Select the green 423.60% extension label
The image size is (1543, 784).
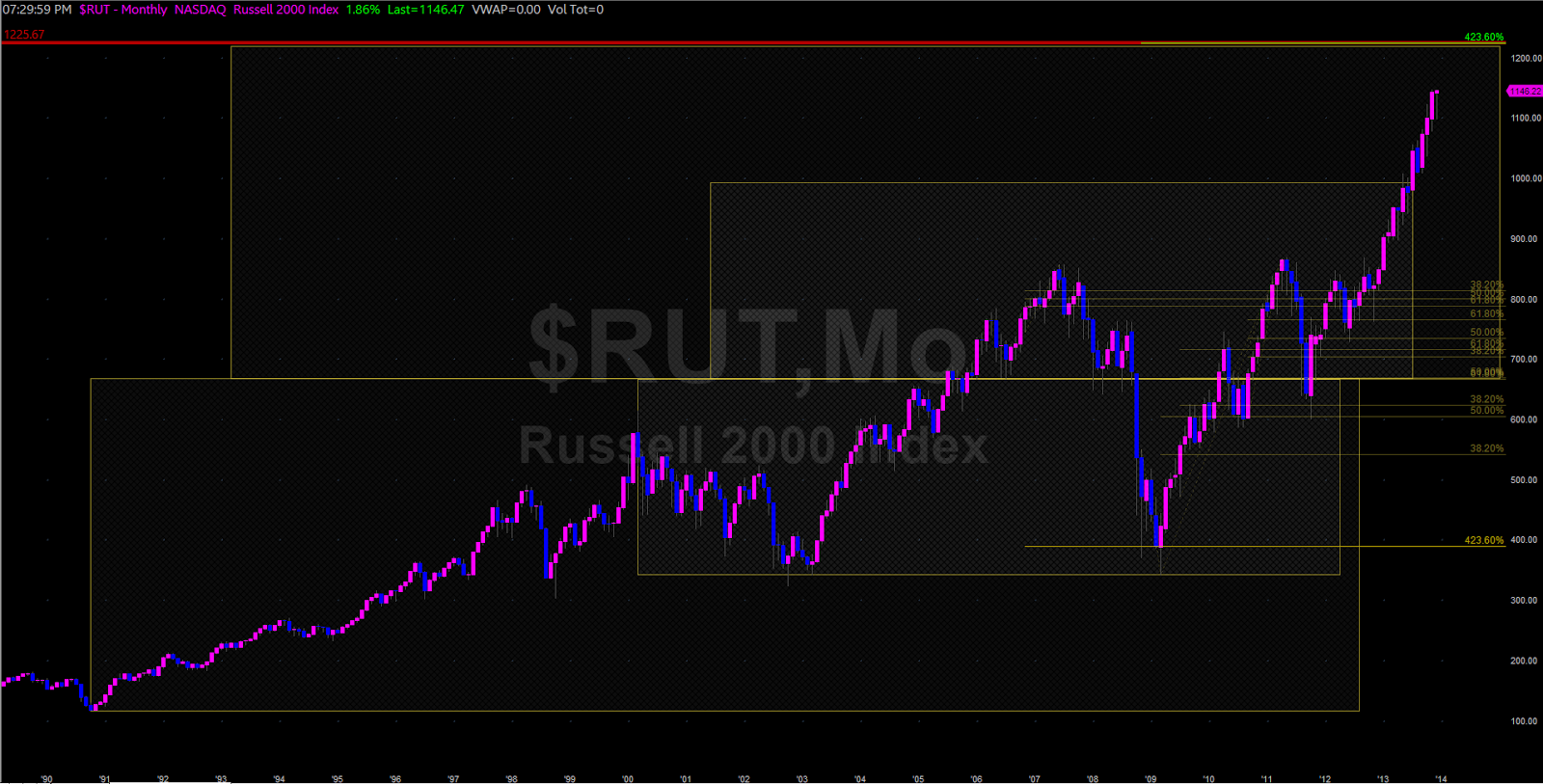[1484, 37]
